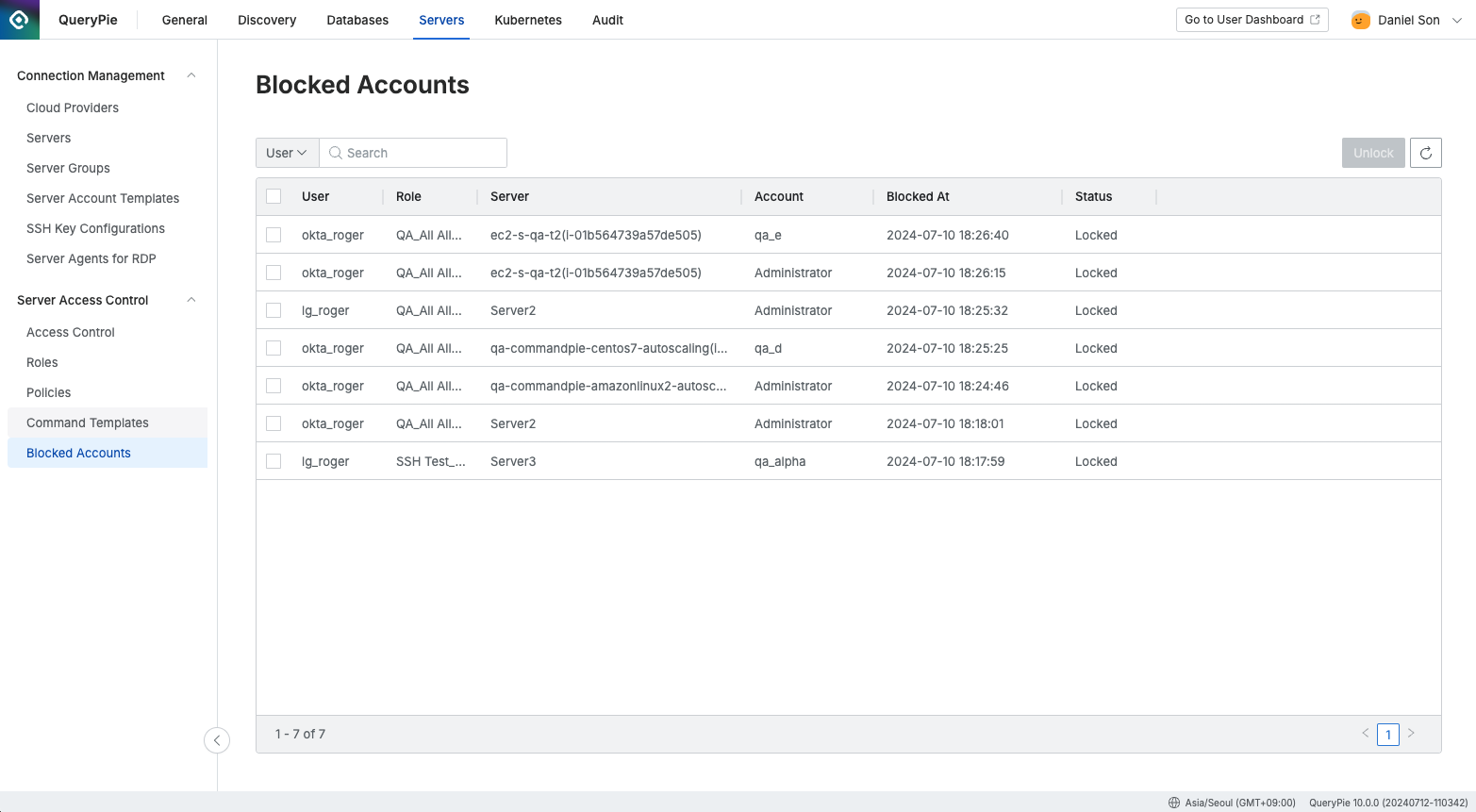Open SSH Key Configurations
1476x812 pixels.
[x=95, y=228]
